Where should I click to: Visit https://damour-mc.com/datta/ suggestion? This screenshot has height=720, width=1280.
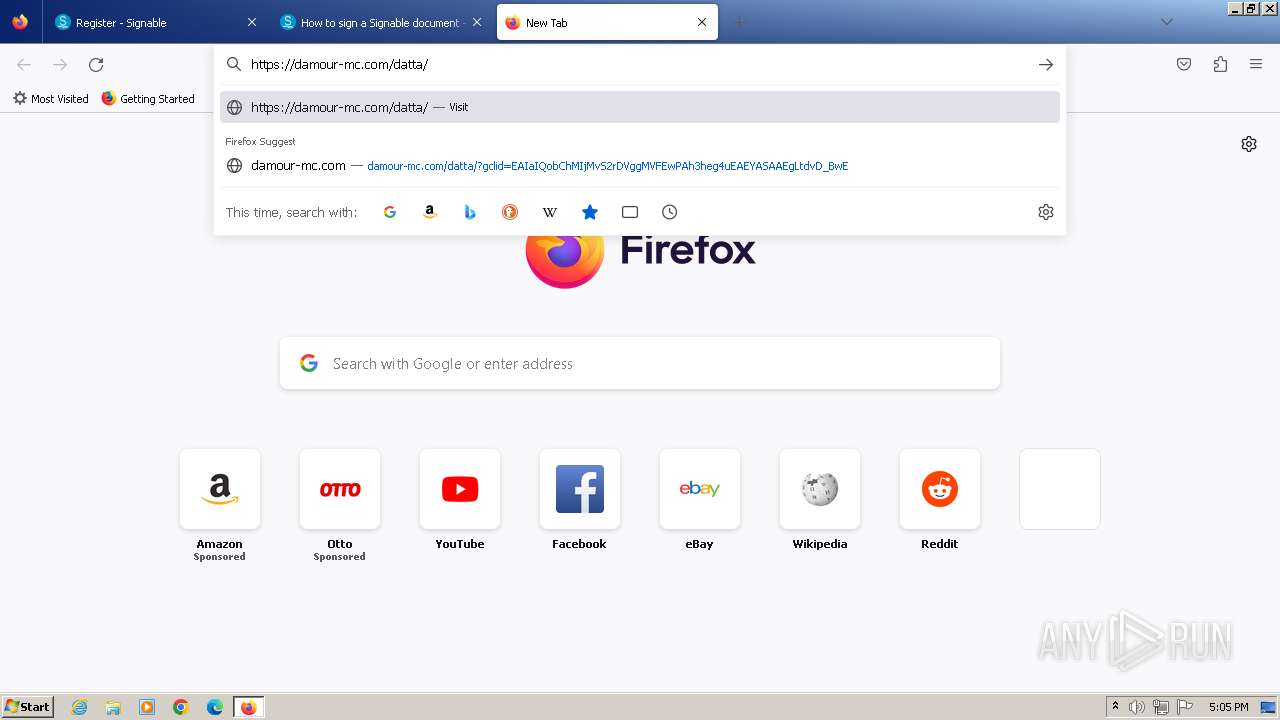[640, 107]
